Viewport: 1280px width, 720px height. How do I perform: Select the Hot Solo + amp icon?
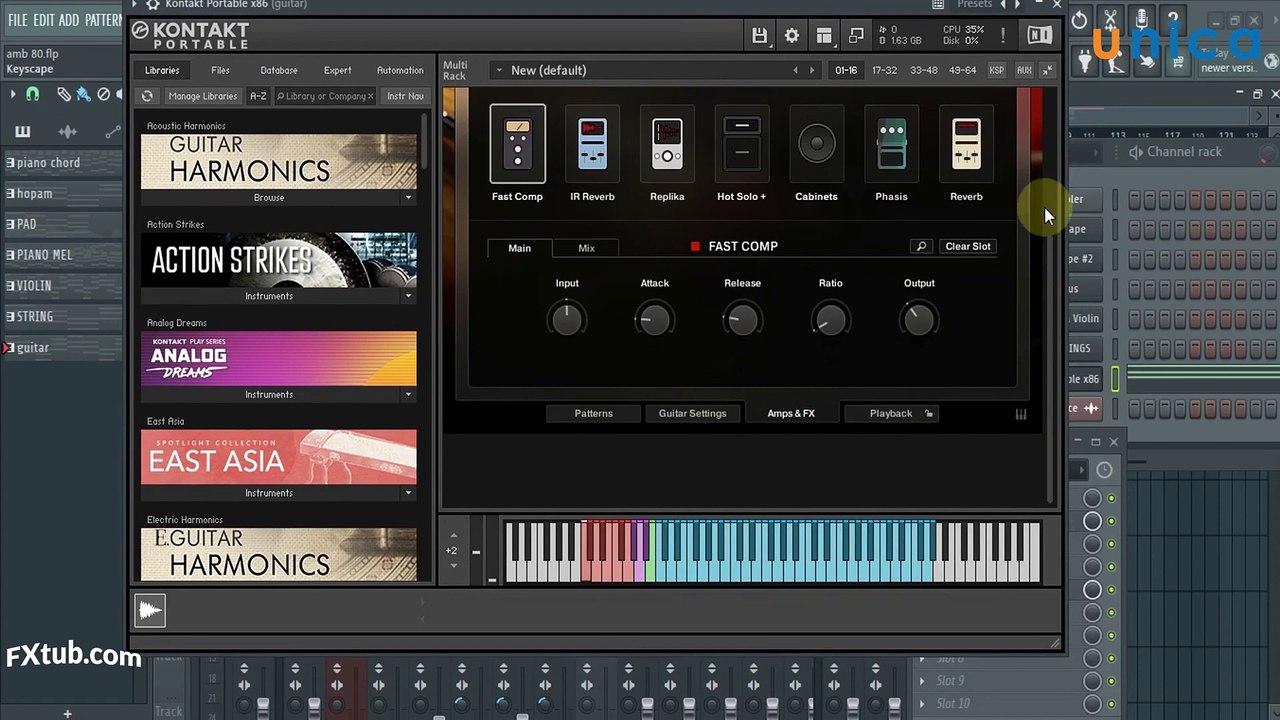tap(742, 144)
